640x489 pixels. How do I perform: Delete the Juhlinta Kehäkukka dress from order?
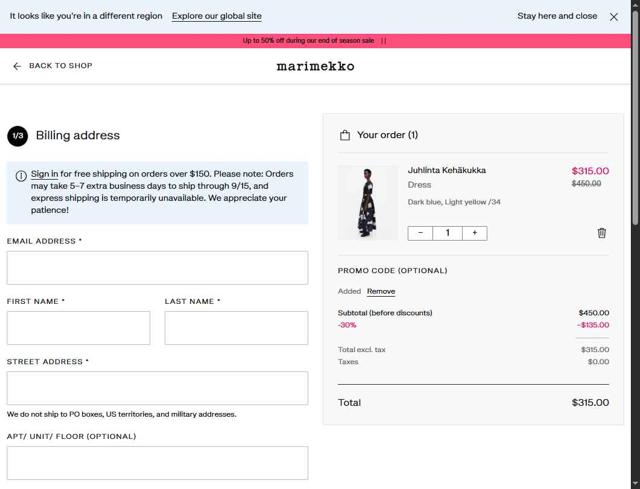point(602,233)
